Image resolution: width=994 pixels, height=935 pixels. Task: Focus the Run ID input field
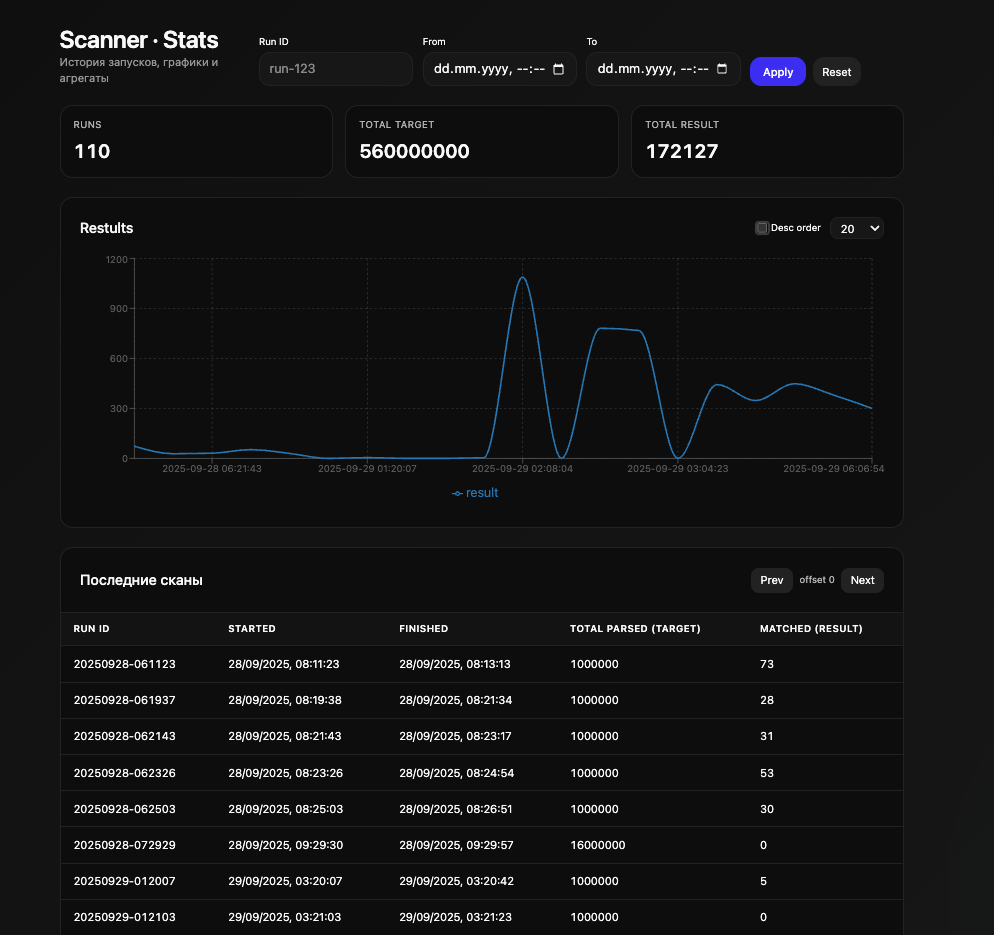click(x=336, y=68)
